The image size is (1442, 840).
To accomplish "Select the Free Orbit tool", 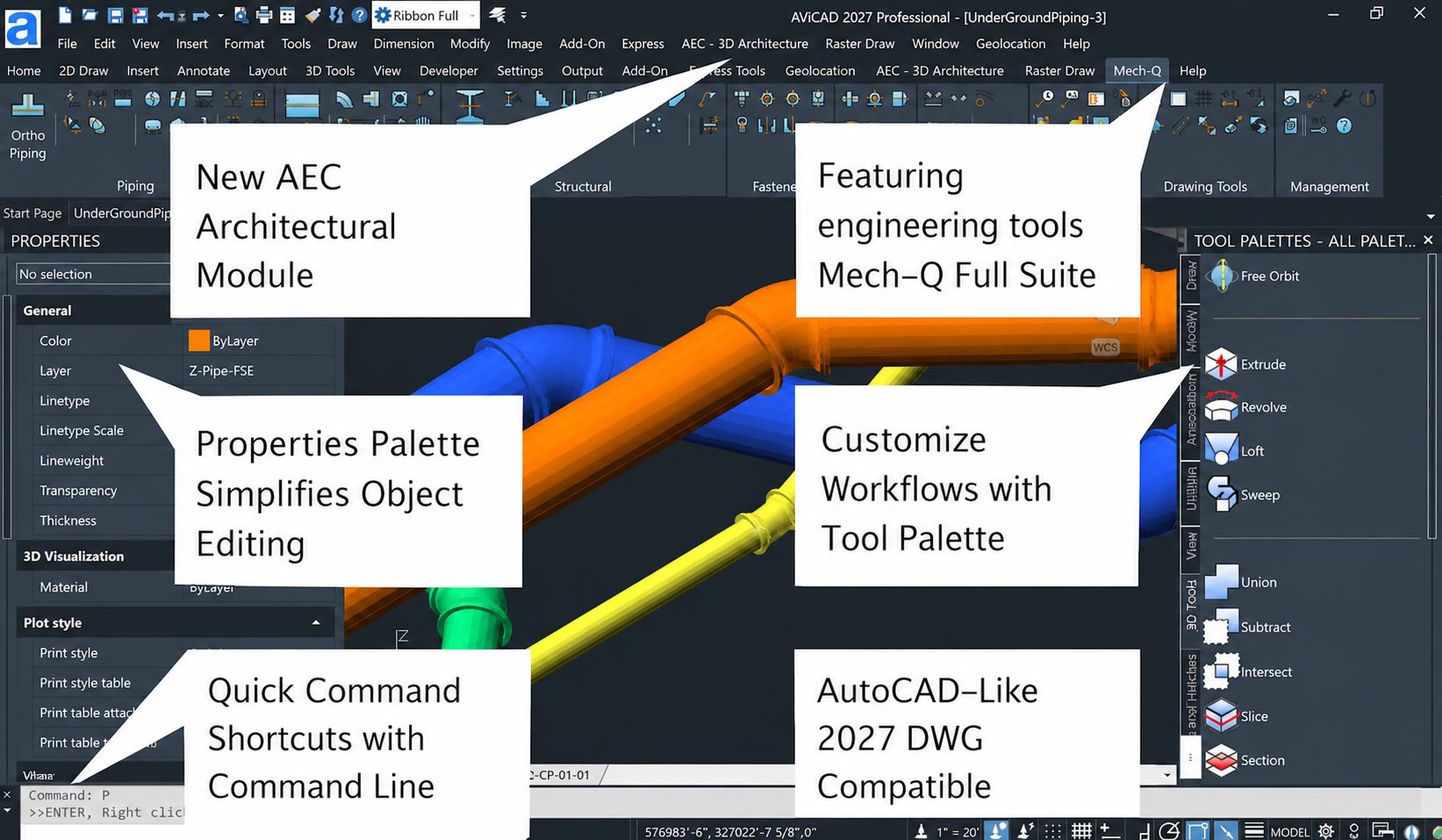I will pos(1253,276).
